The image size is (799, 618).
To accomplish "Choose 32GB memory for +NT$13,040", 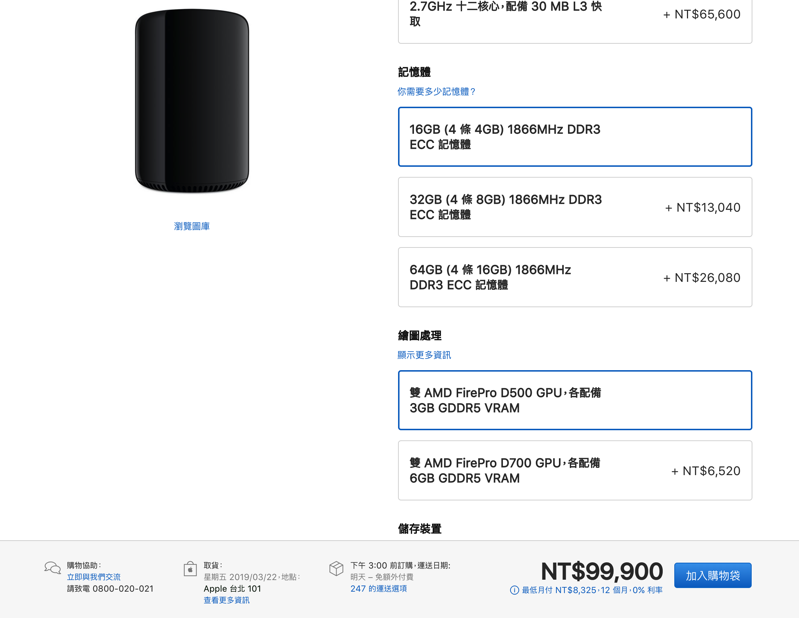I will [575, 207].
